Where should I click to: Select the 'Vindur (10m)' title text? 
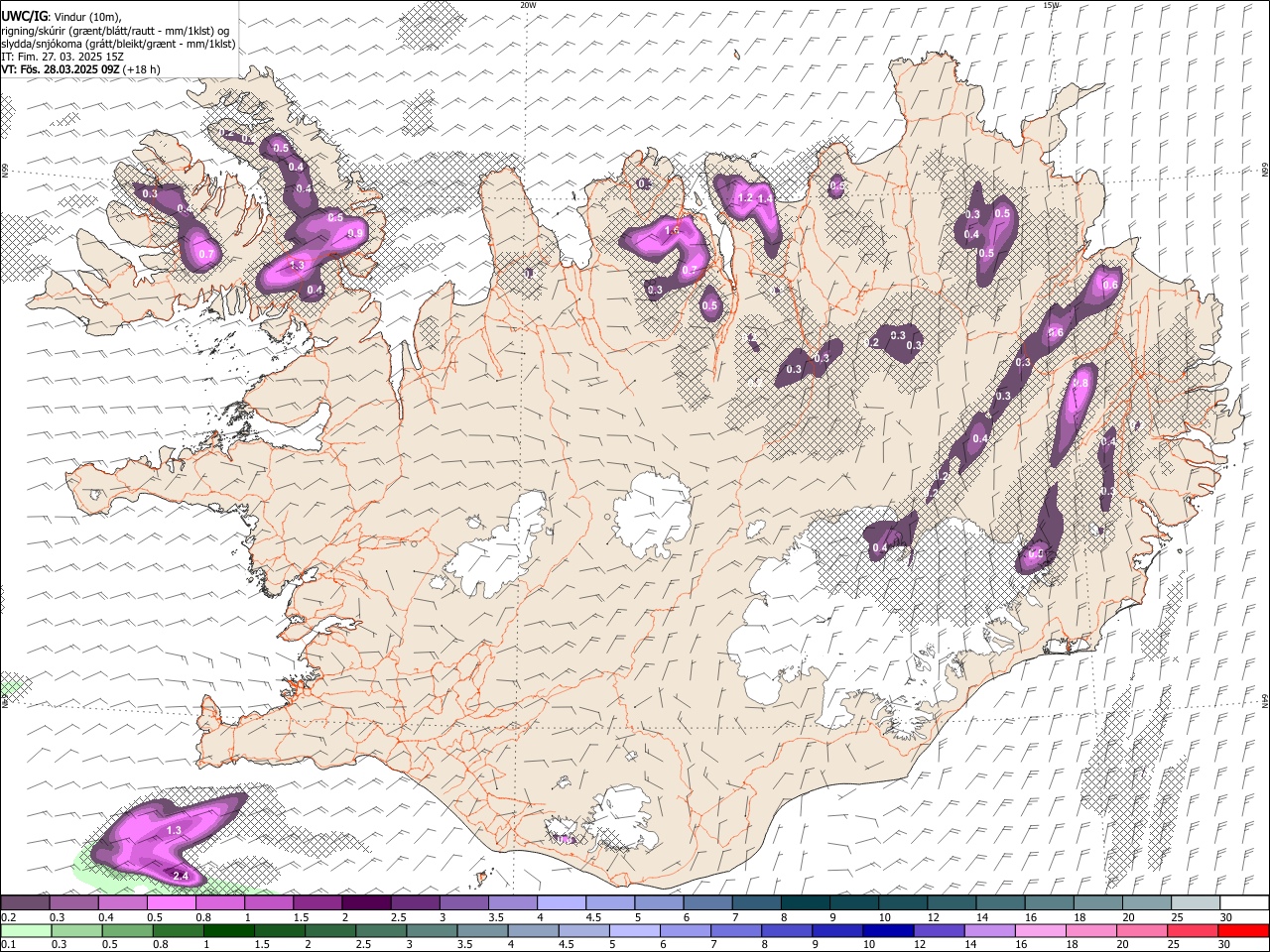pyautogui.click(x=85, y=16)
